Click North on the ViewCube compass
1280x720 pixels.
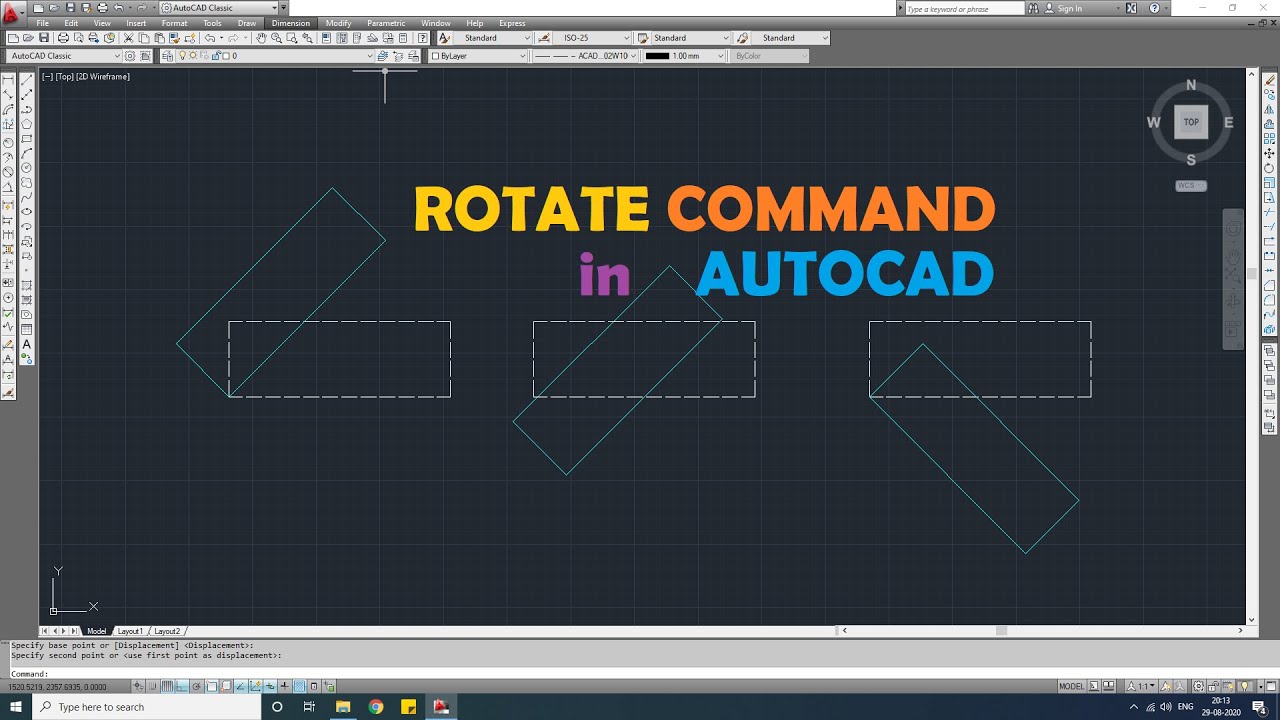[1191, 86]
